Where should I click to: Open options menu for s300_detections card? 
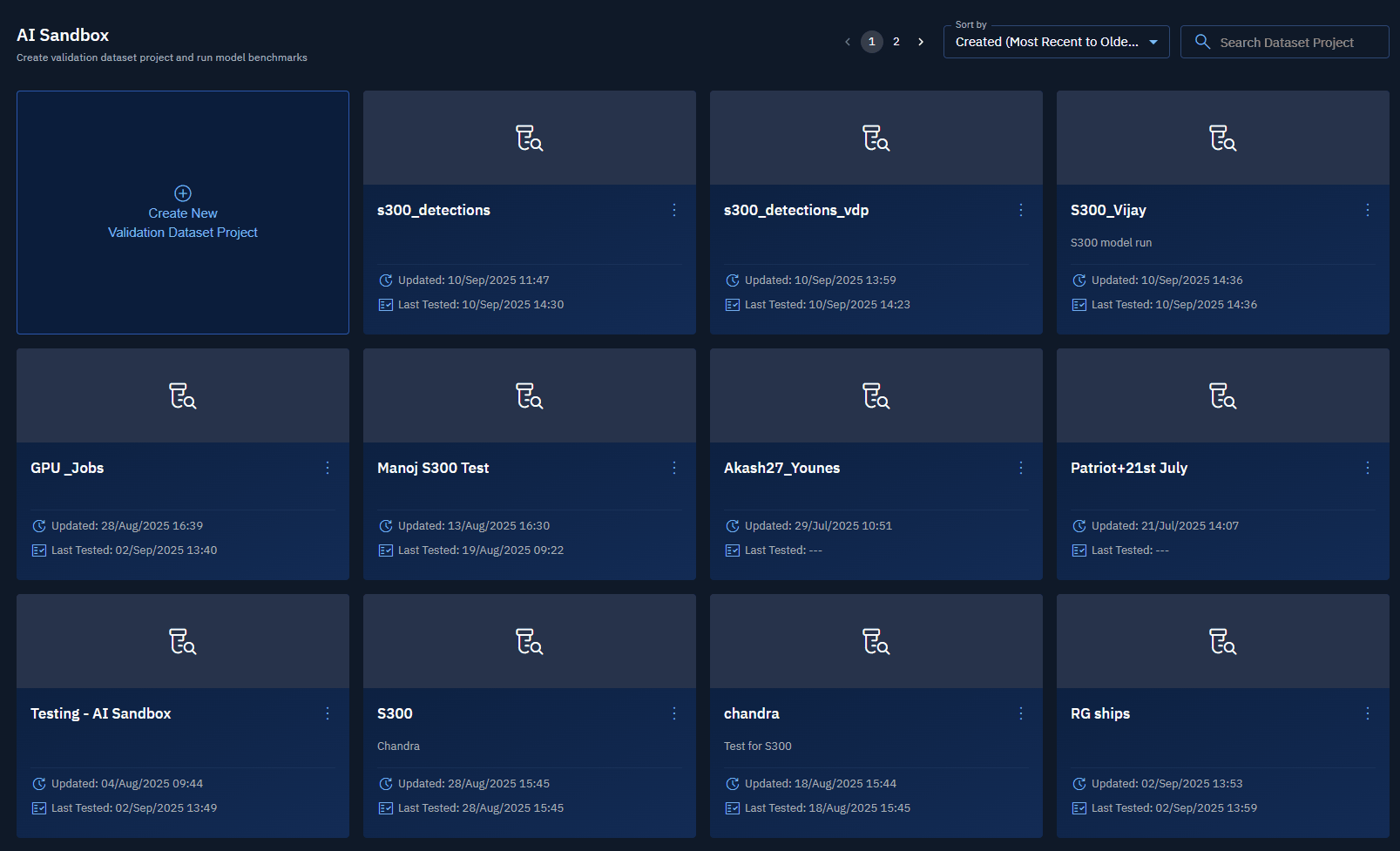pyautogui.click(x=674, y=210)
